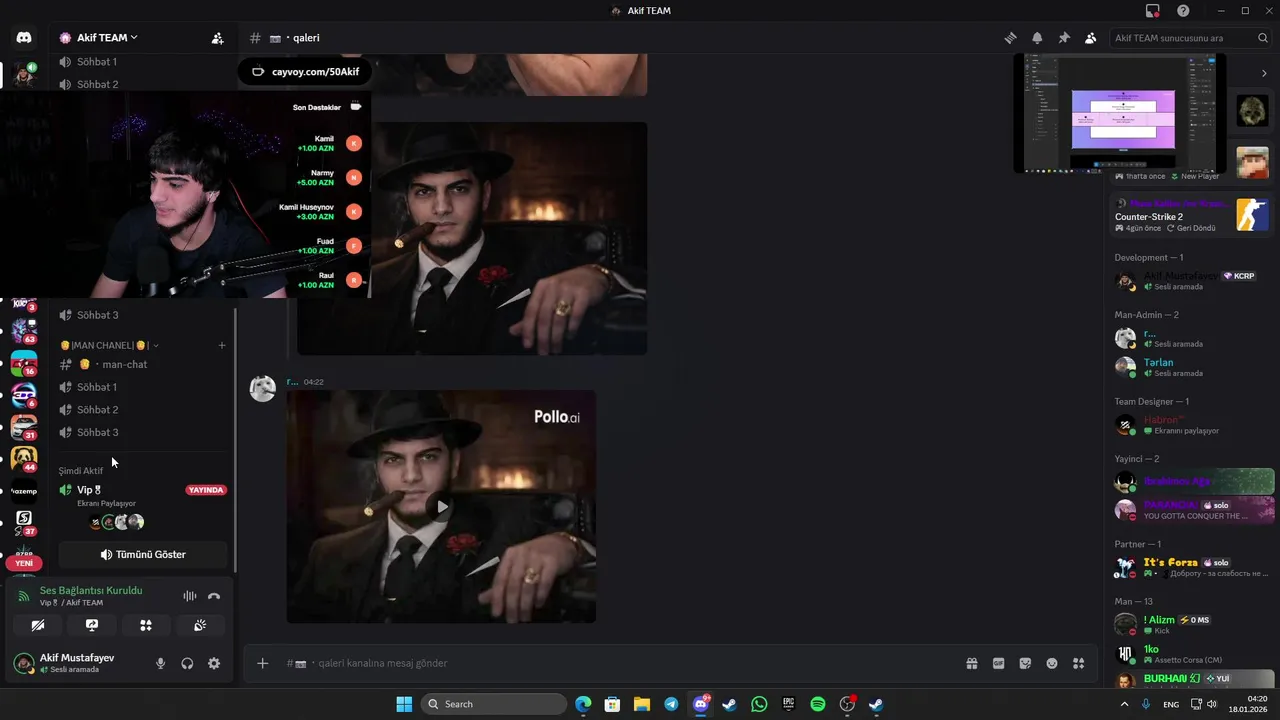Open the sticker picker

coord(1025,663)
